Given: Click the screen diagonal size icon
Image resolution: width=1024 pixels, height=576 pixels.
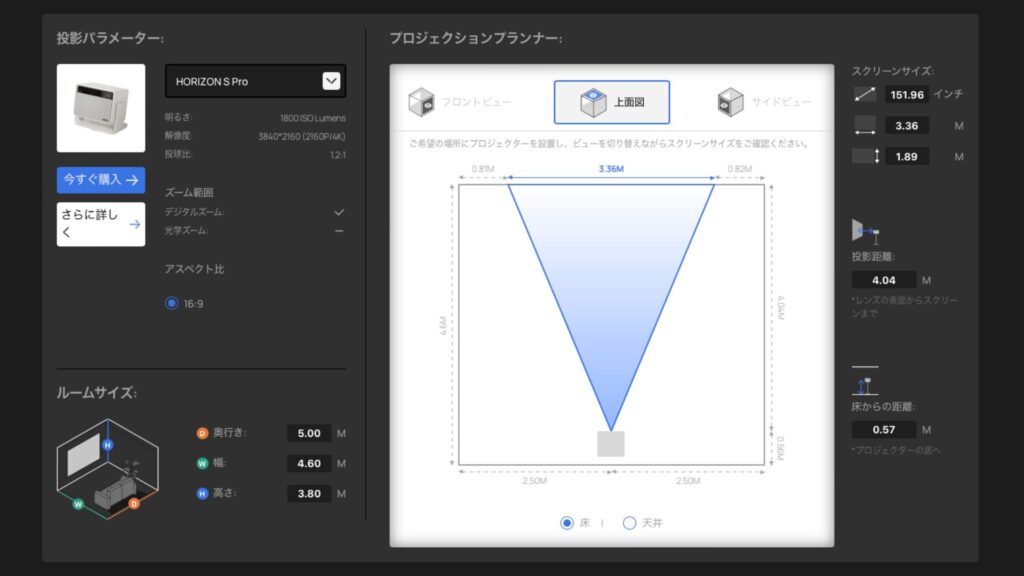Looking at the screenshot, I should pos(865,95).
